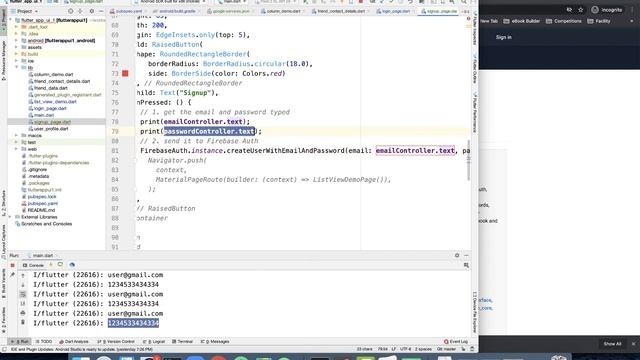Click collapse all icon in Project panel
The width and height of the screenshot is (640, 360).
click(80, 11)
